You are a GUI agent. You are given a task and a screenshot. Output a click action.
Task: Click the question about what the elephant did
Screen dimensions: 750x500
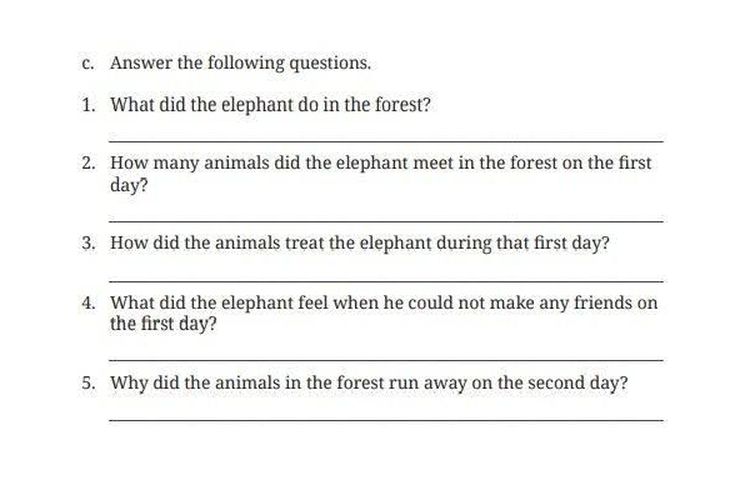[x=270, y=104]
